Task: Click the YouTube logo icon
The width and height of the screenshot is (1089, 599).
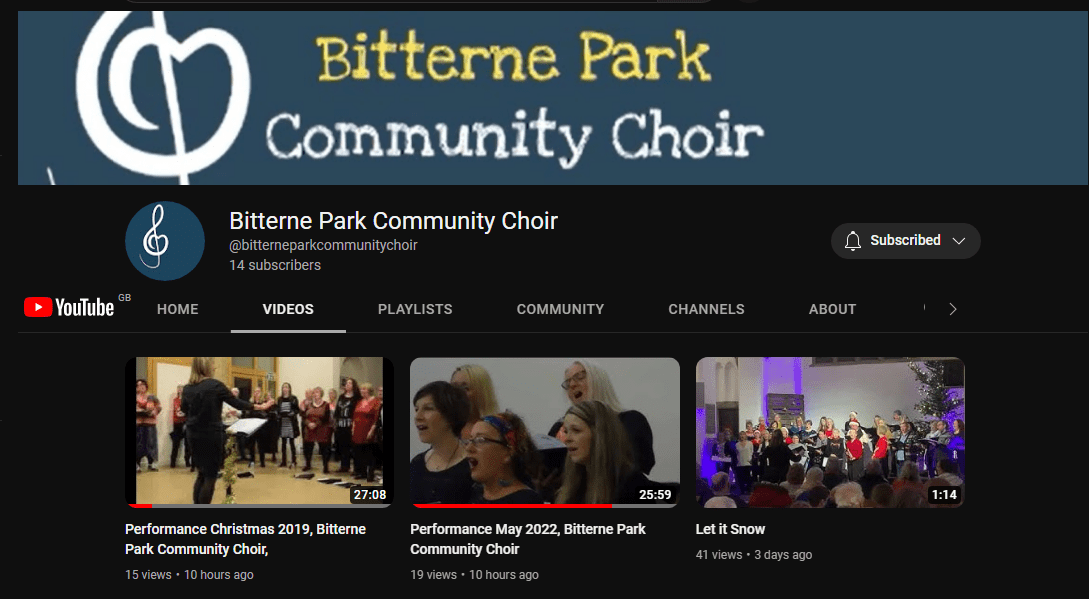Action: pyautogui.click(x=69, y=307)
